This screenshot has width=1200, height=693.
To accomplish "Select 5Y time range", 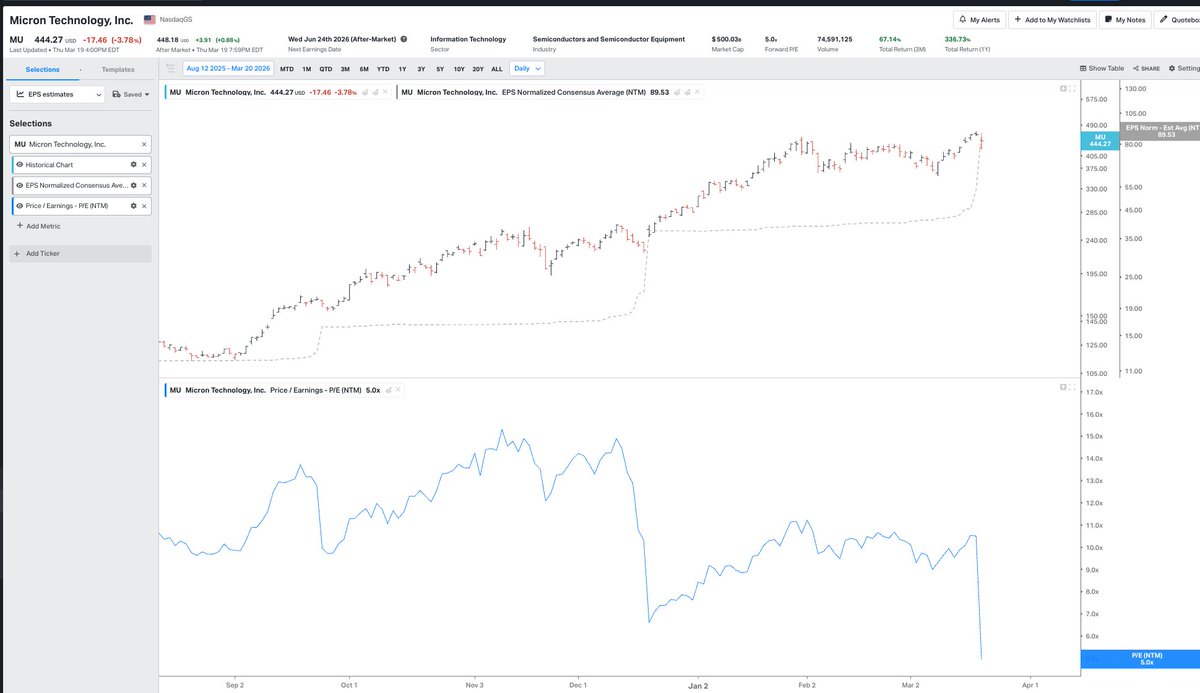I will pos(440,68).
